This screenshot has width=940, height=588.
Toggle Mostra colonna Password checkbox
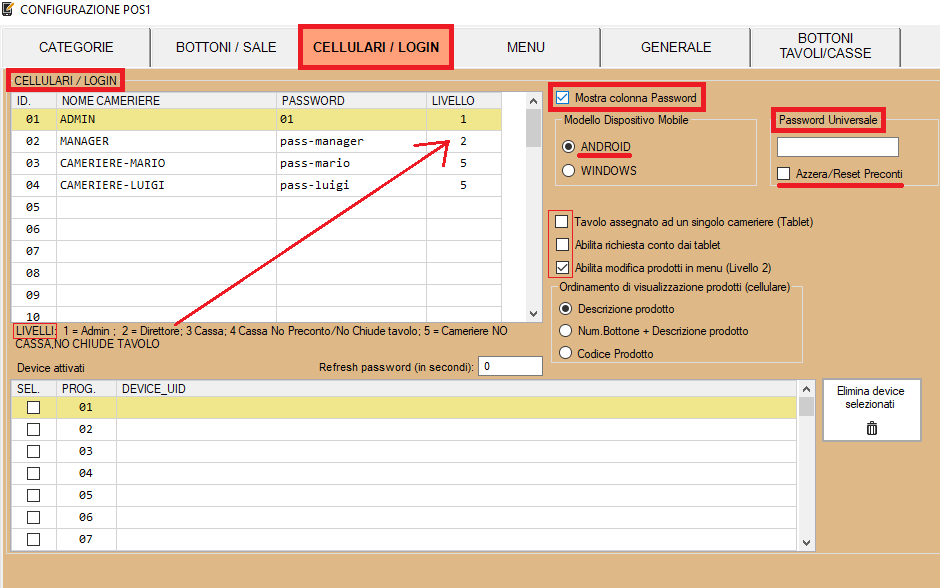tap(562, 98)
